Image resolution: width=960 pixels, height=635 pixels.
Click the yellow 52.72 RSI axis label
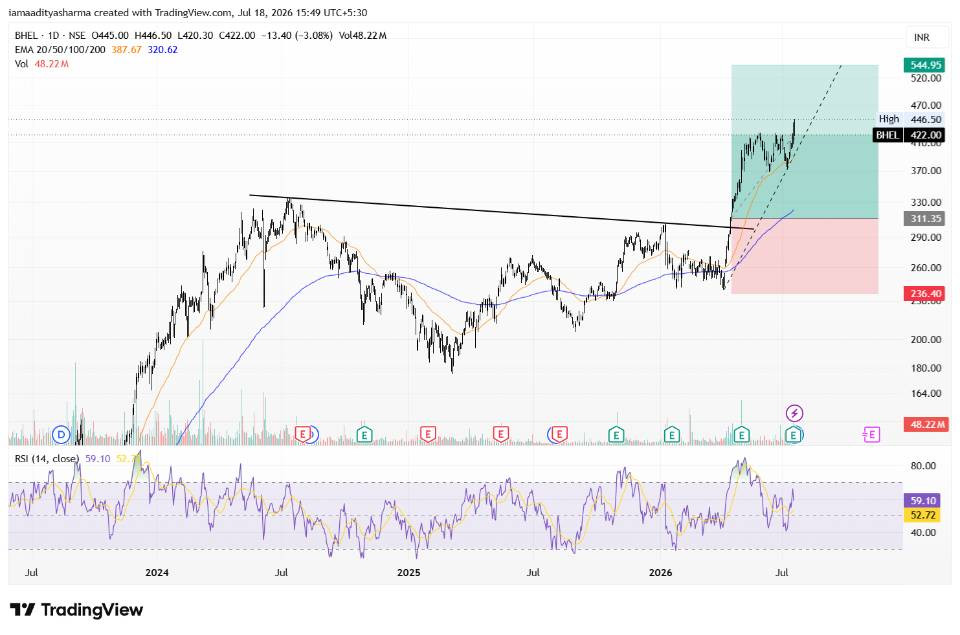coord(923,515)
